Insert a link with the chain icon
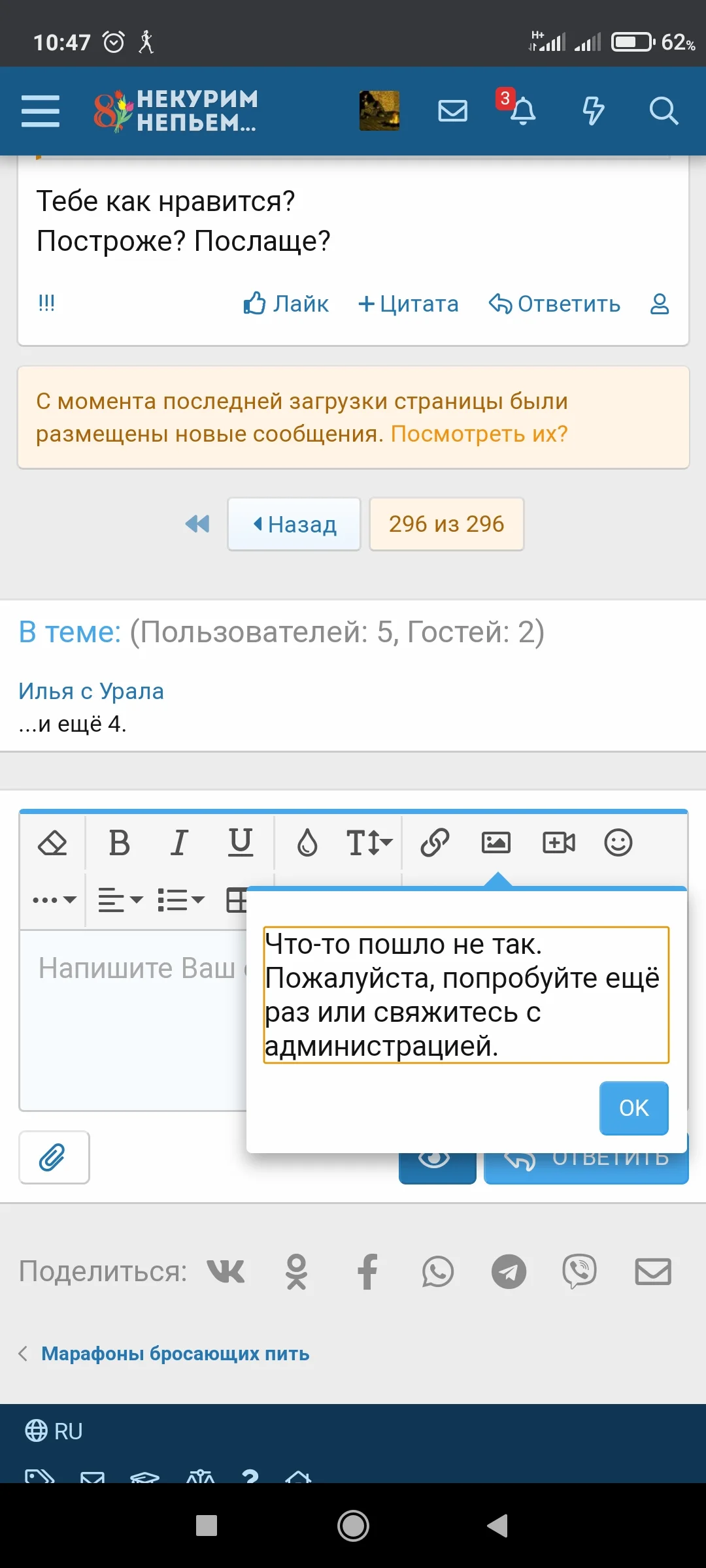The image size is (706, 1568). tap(435, 843)
